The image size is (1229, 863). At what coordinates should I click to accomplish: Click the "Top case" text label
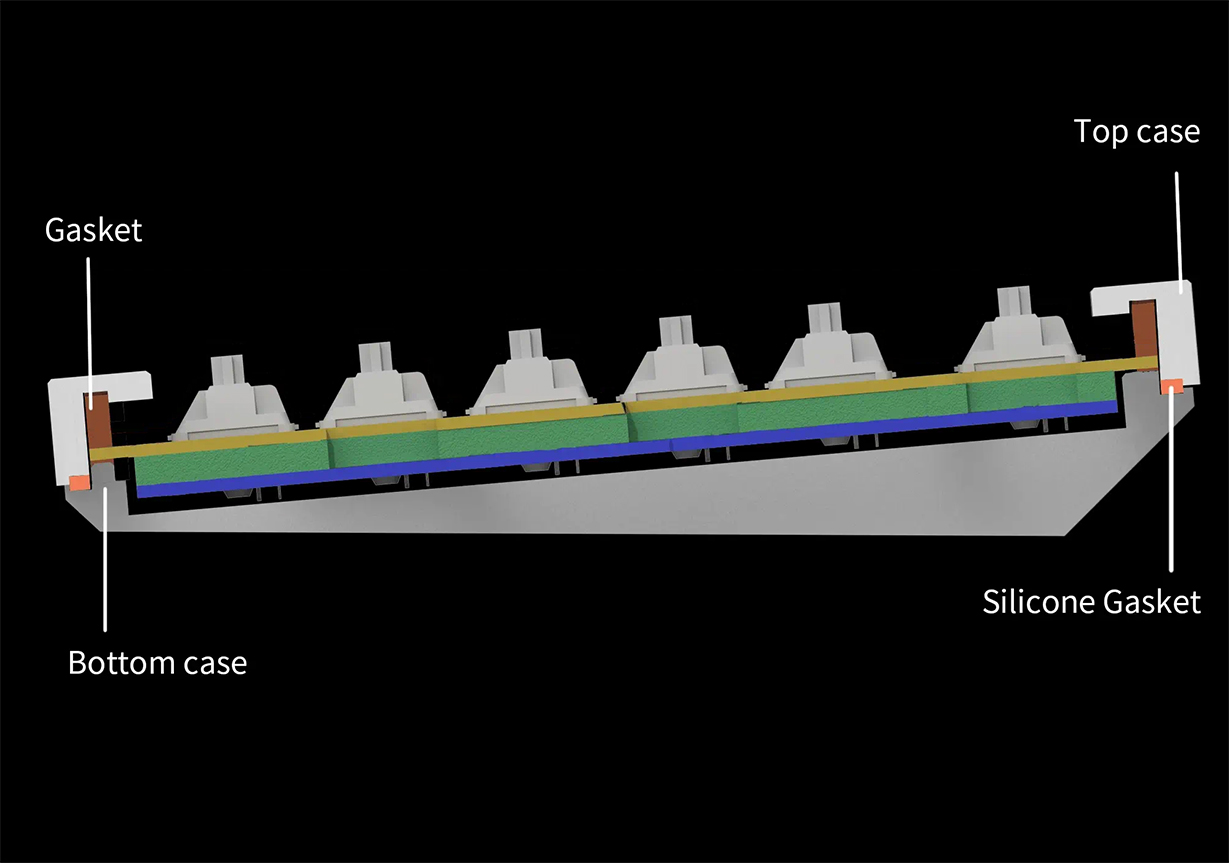pyautogui.click(x=1136, y=131)
